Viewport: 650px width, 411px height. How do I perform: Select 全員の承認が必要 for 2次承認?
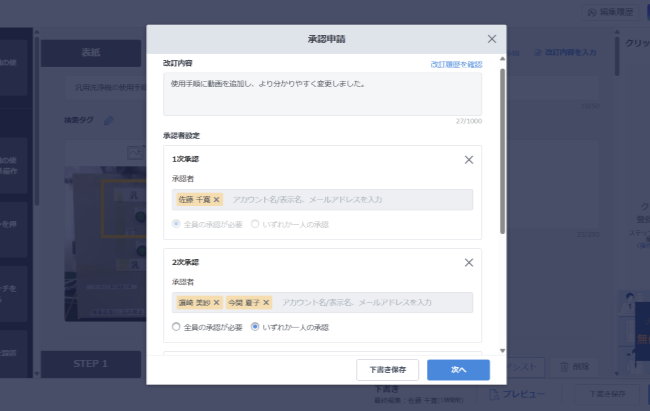click(x=176, y=327)
